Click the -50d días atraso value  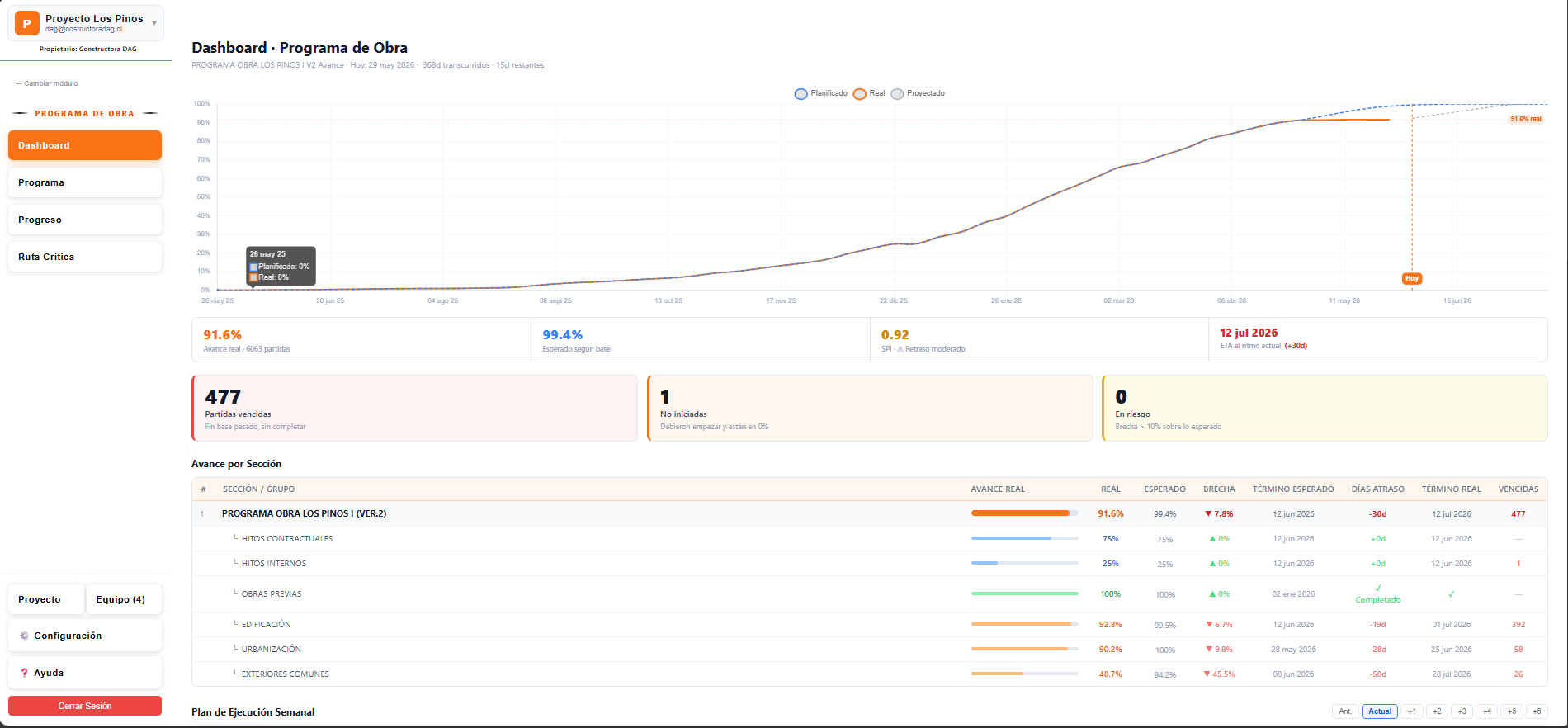[x=1378, y=674]
